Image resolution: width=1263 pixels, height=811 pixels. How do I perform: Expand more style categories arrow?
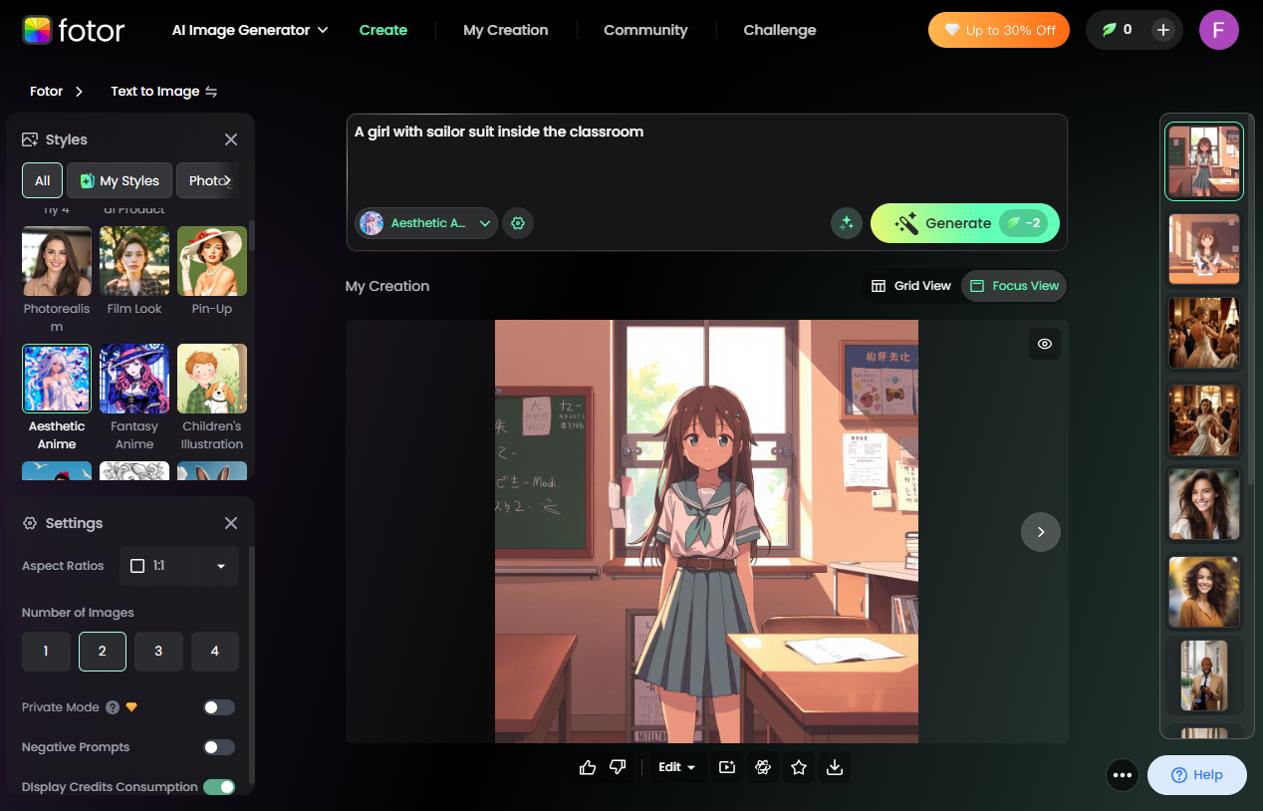[x=227, y=181]
